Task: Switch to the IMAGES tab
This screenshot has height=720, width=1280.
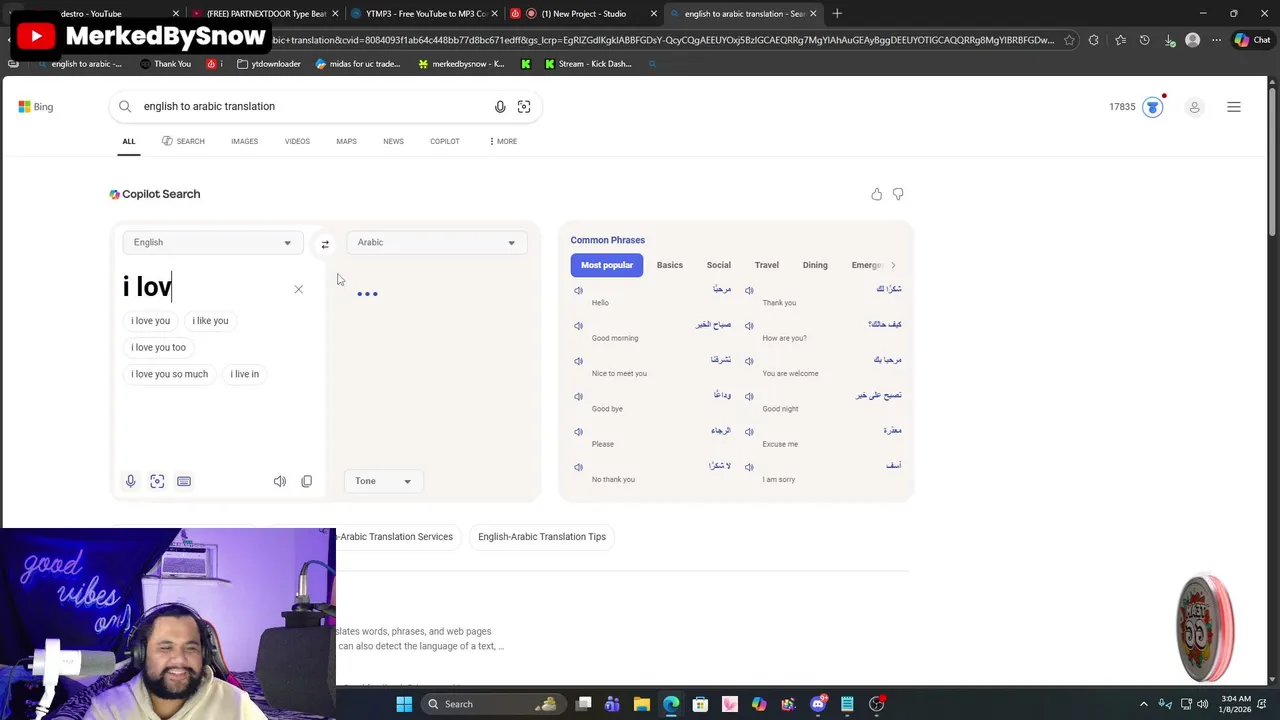Action: click(244, 141)
